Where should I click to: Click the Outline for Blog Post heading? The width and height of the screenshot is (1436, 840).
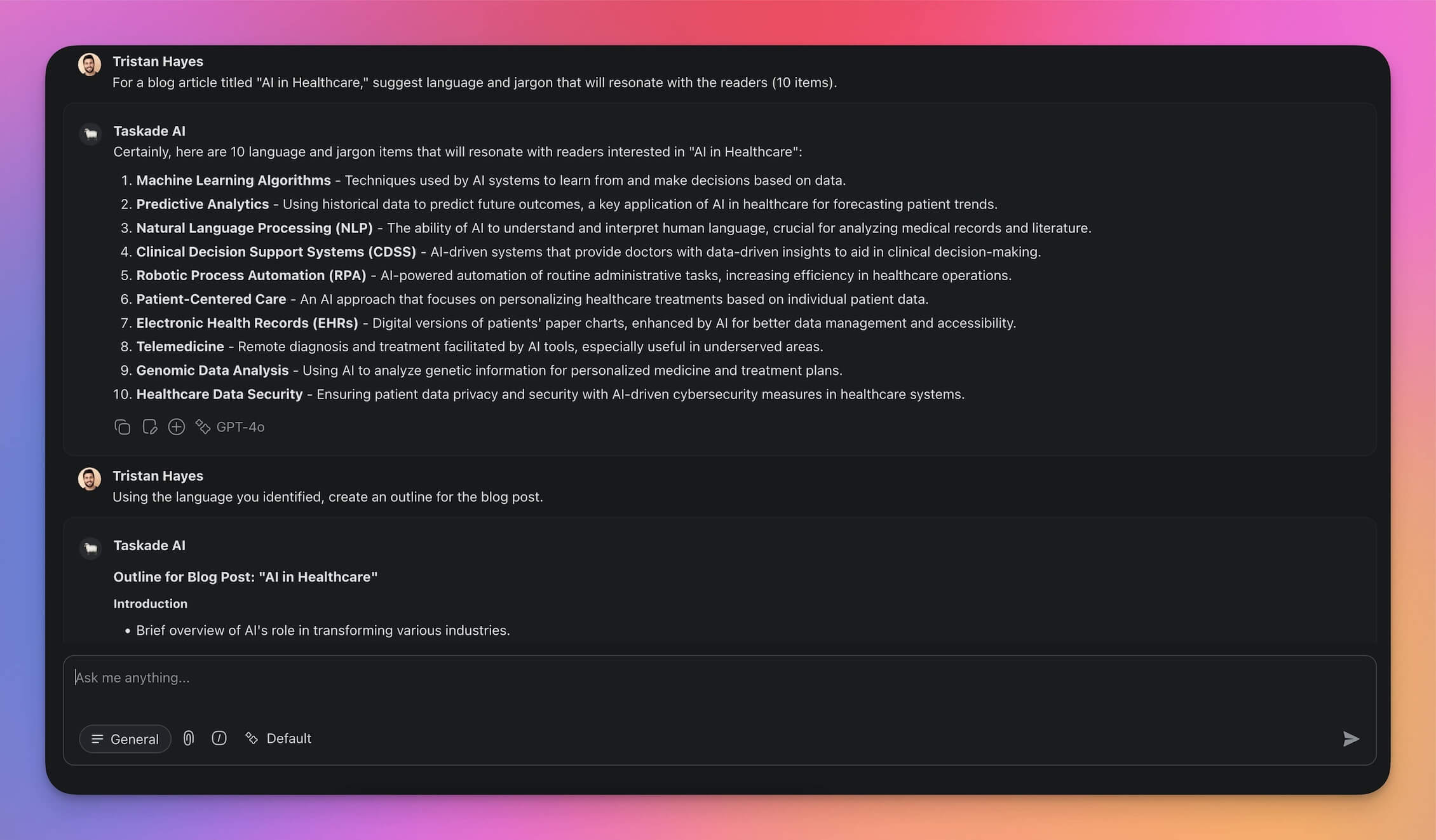[x=245, y=577]
